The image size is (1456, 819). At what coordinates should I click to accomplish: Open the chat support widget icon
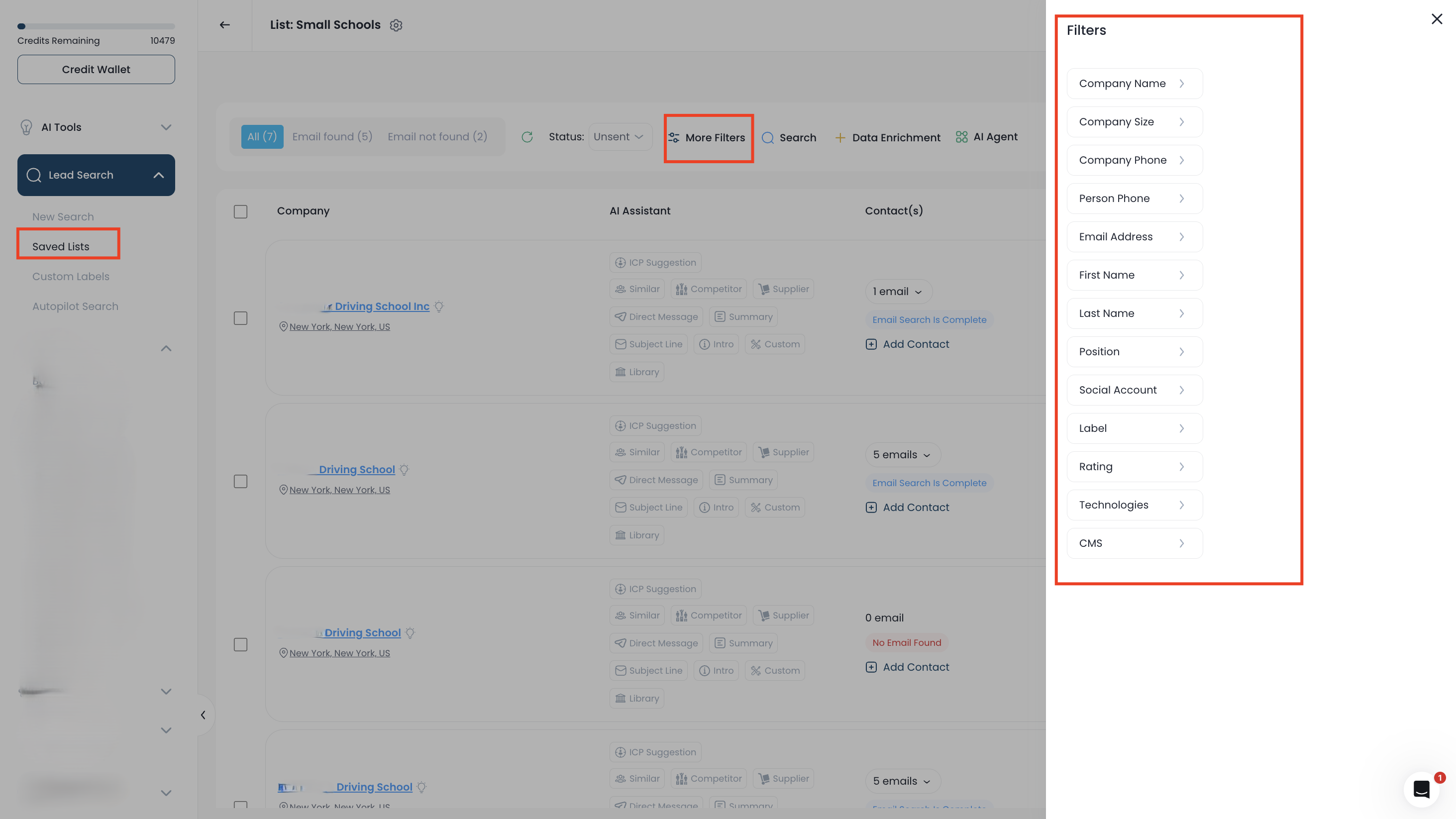pyautogui.click(x=1421, y=789)
